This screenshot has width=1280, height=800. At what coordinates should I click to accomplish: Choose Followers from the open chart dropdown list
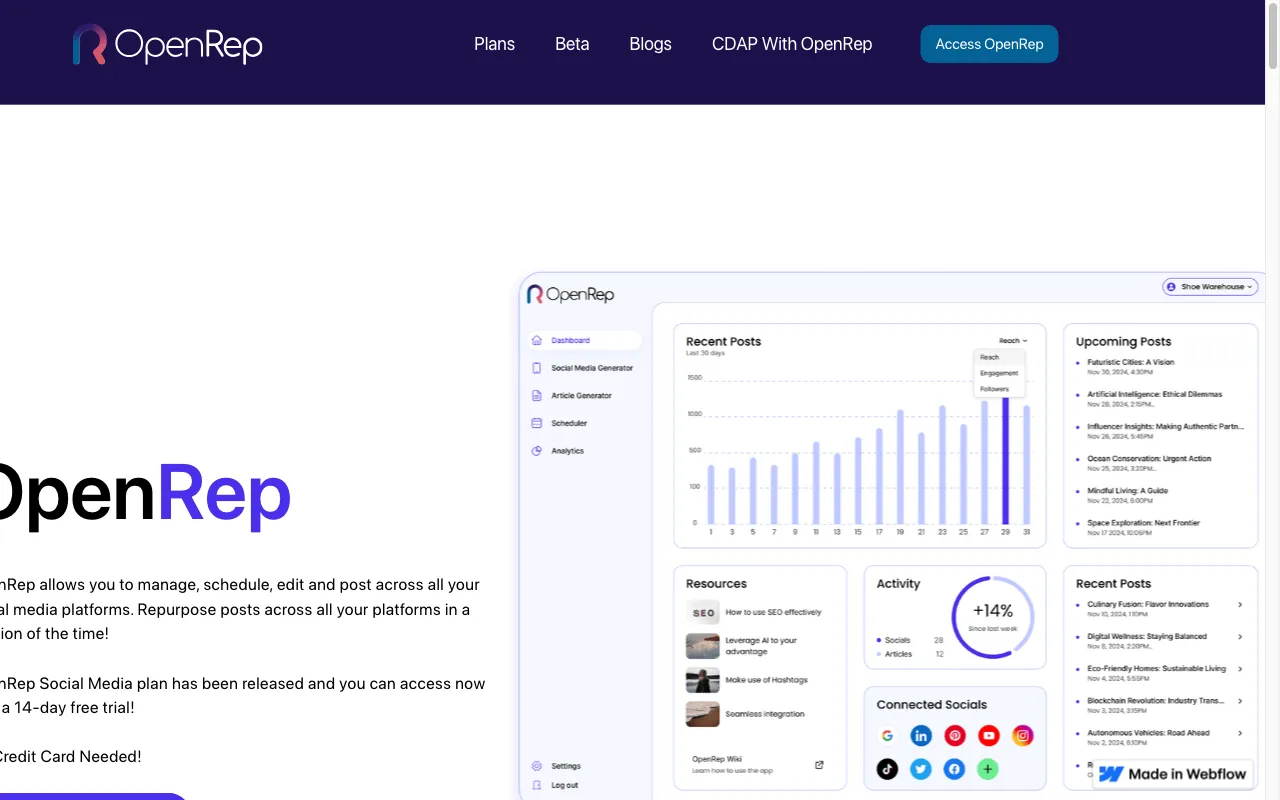coord(994,389)
